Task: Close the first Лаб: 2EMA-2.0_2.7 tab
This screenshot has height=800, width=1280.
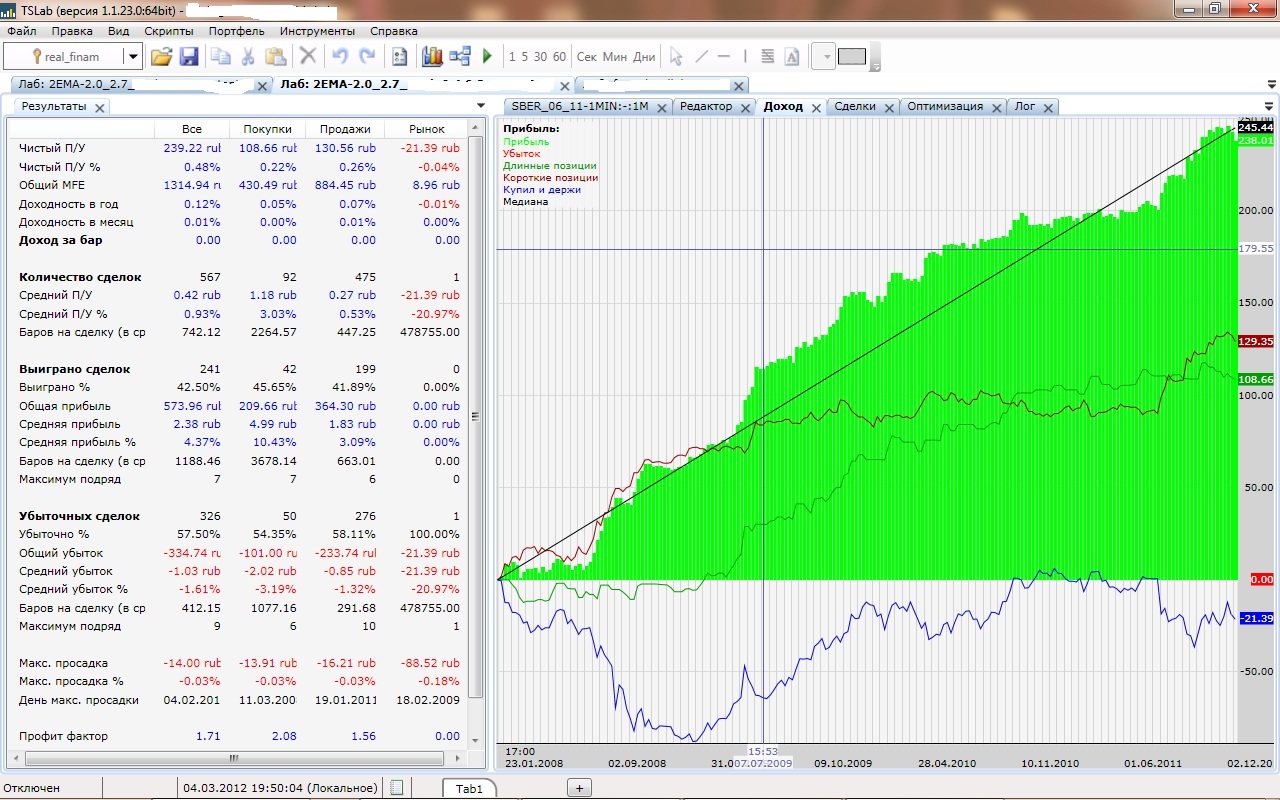Action: tap(262, 86)
